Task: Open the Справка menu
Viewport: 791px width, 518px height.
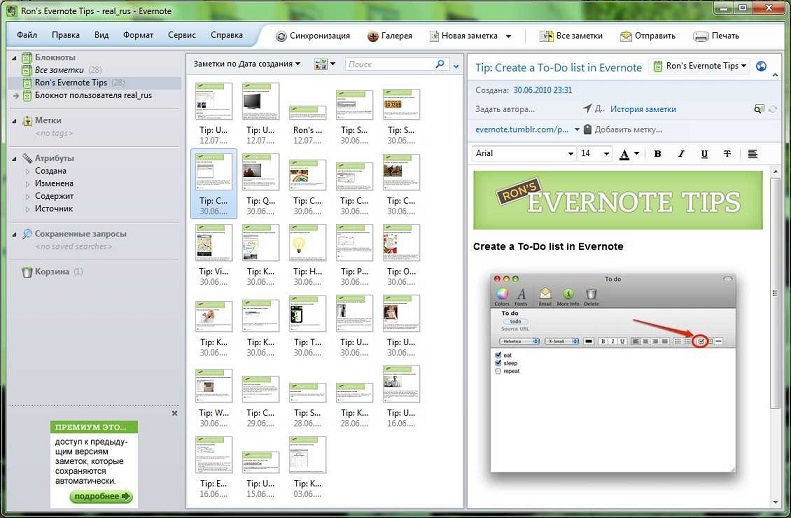Action: pyautogui.click(x=227, y=35)
